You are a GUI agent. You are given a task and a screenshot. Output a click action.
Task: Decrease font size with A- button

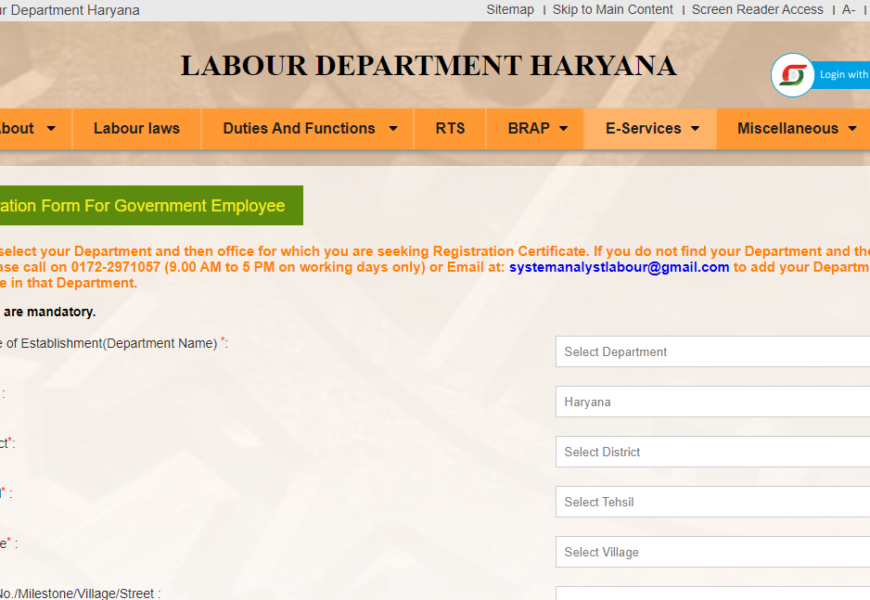click(848, 10)
